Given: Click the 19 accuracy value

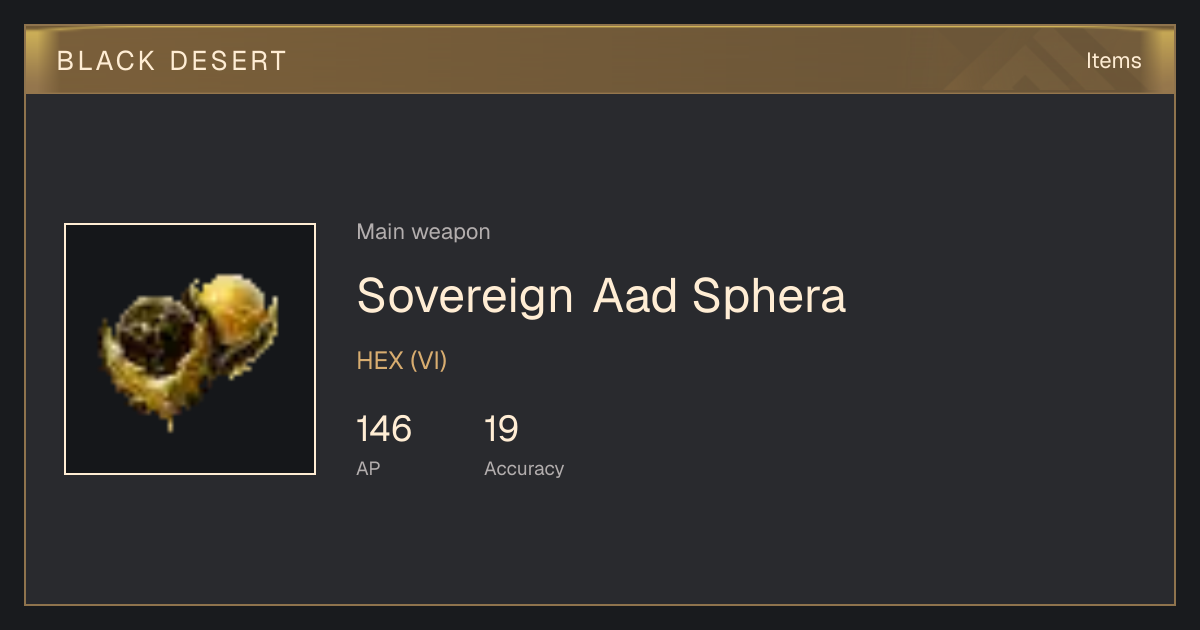Looking at the screenshot, I should coord(501,429).
